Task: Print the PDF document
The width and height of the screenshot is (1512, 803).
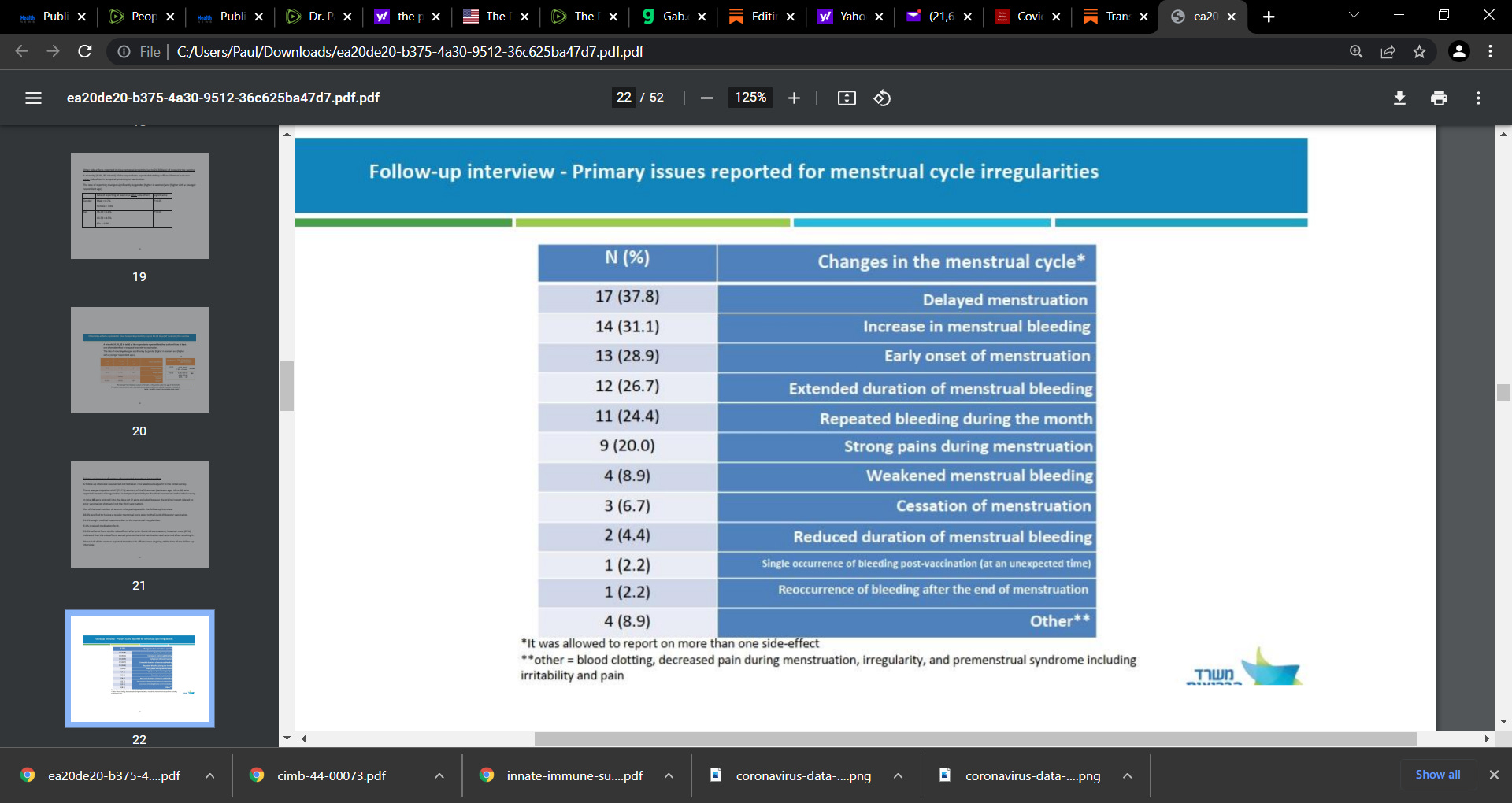Action: 1439,98
